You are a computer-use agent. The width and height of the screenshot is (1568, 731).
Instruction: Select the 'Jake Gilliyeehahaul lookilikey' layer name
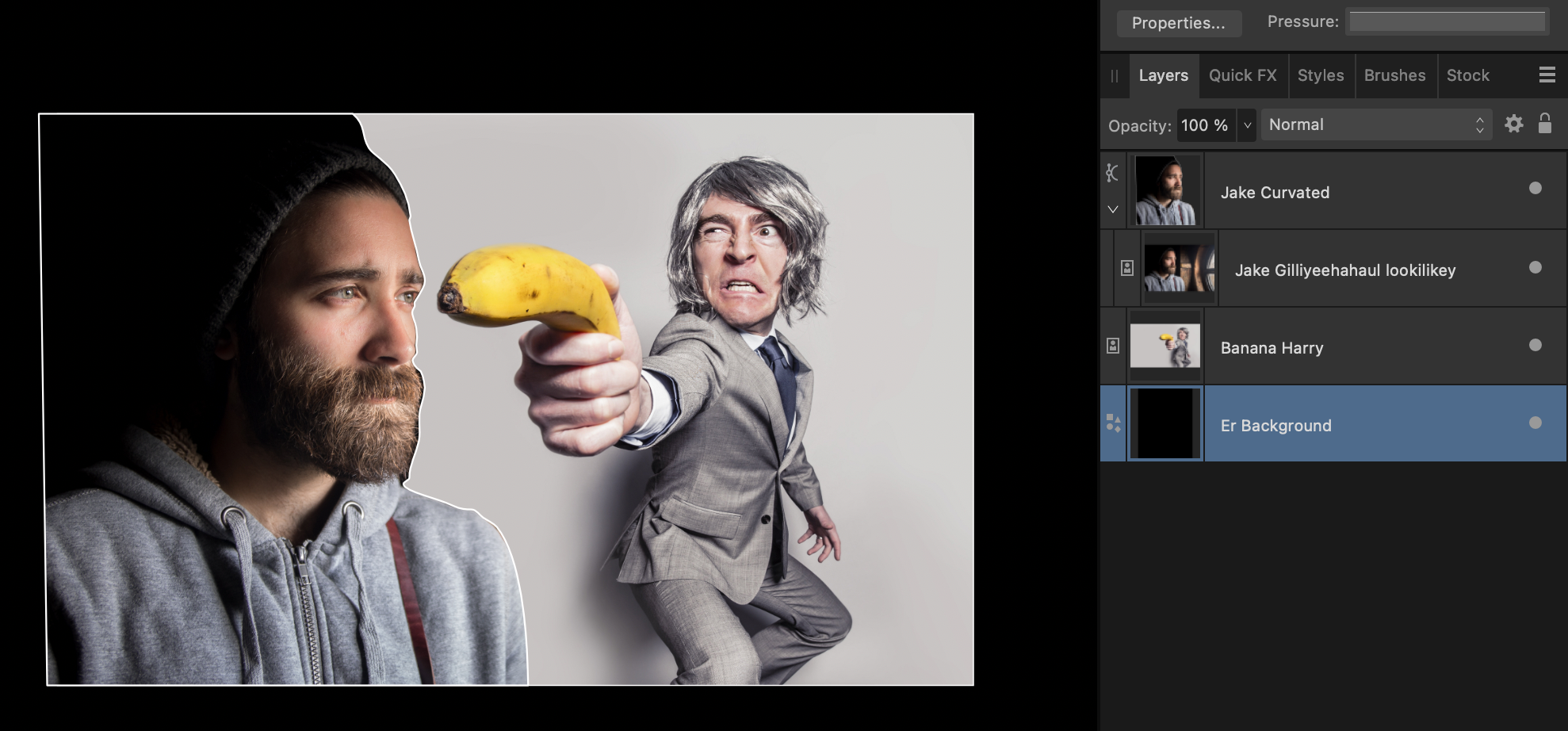tap(1345, 270)
